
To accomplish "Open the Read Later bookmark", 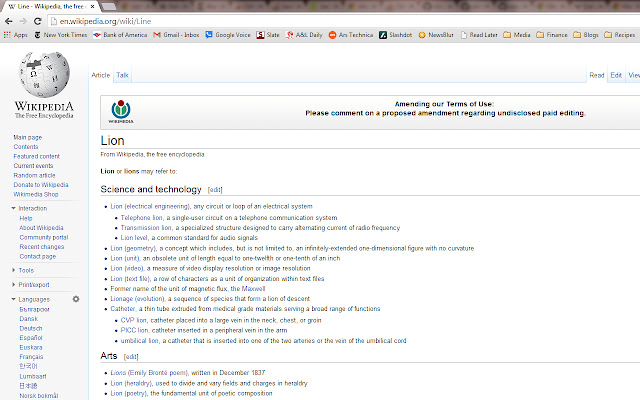I will click(479, 35).
